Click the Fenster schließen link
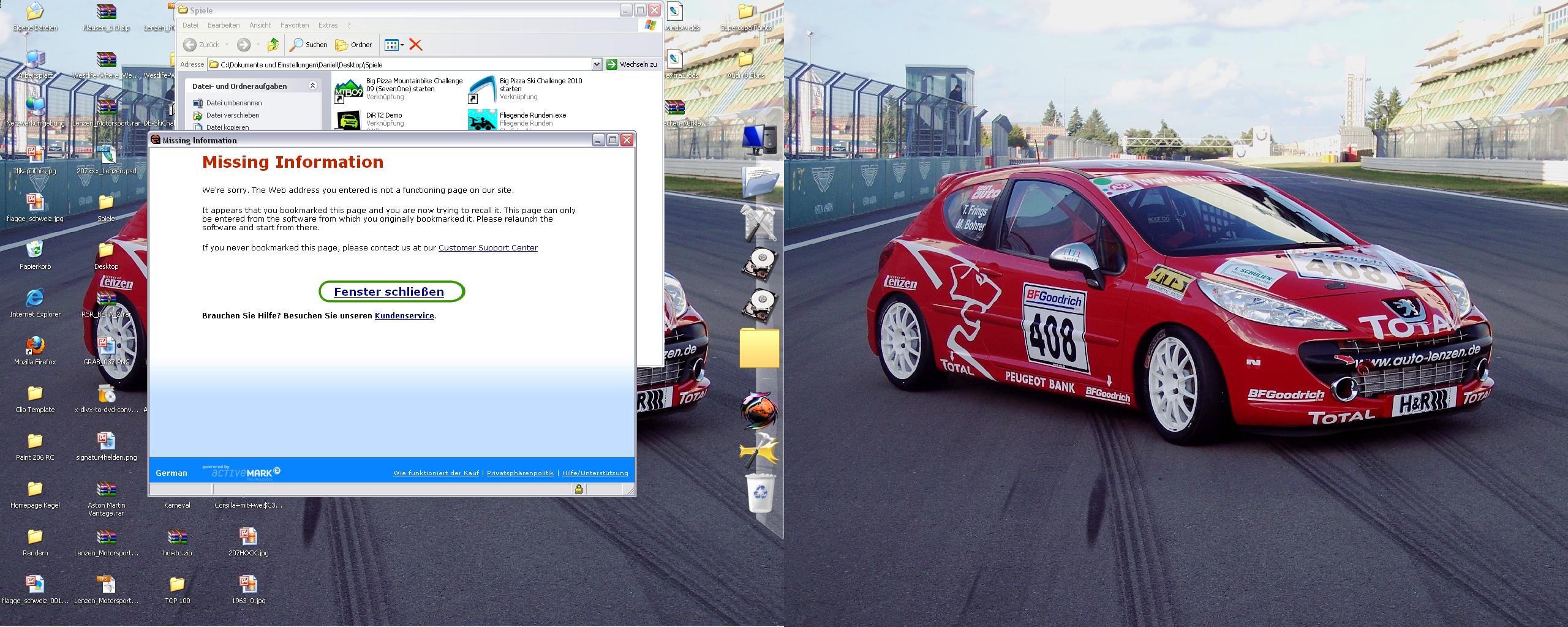 click(x=389, y=292)
